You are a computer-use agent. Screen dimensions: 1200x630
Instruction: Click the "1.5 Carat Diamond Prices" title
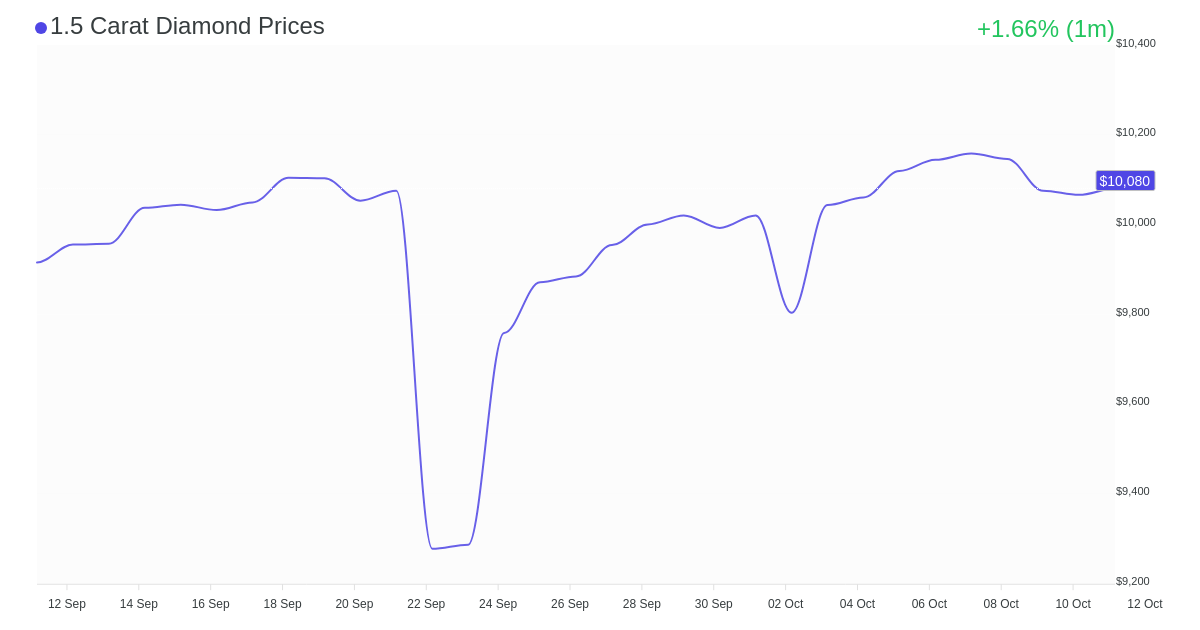click(187, 26)
